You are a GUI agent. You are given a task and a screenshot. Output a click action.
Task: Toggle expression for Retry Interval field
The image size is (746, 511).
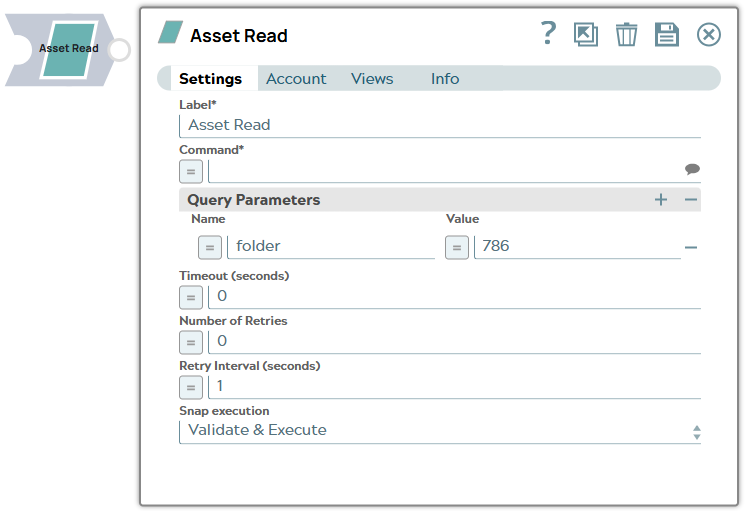(191, 387)
